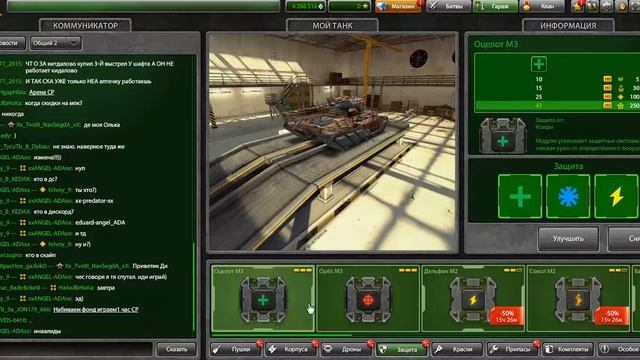
Task: Open the Набиваем фонд играем1 час СР link
Action: (96, 309)
